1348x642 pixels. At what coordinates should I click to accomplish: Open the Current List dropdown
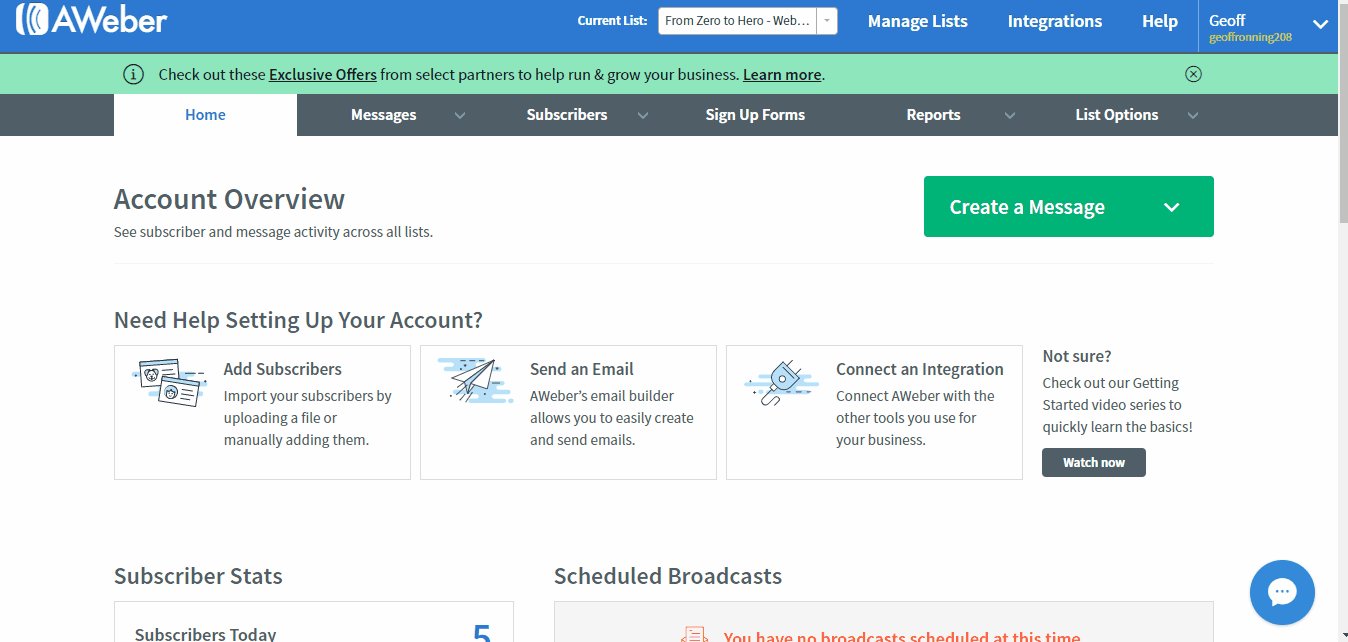click(x=747, y=21)
